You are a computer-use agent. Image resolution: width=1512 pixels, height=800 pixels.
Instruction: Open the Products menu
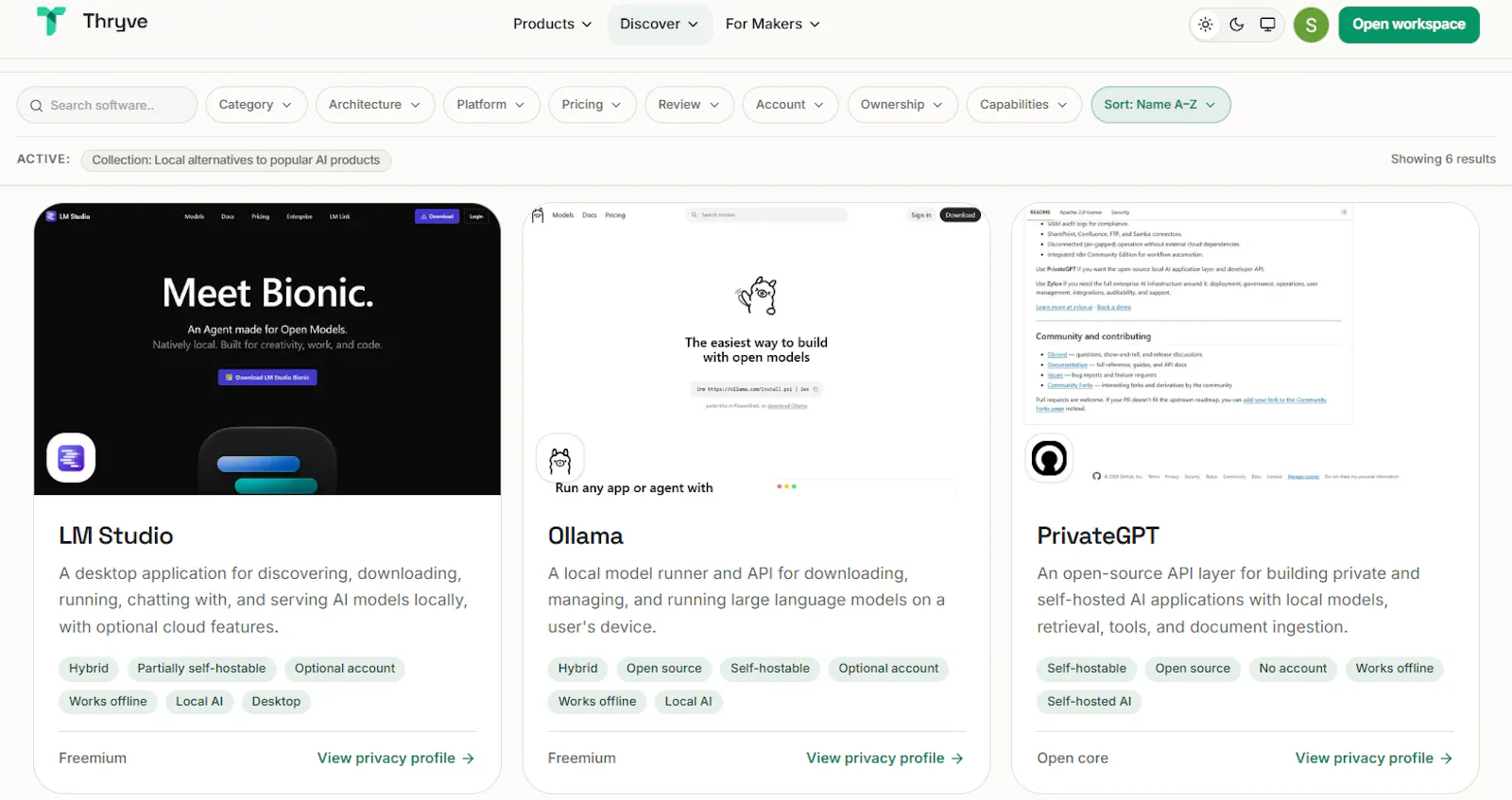click(553, 24)
